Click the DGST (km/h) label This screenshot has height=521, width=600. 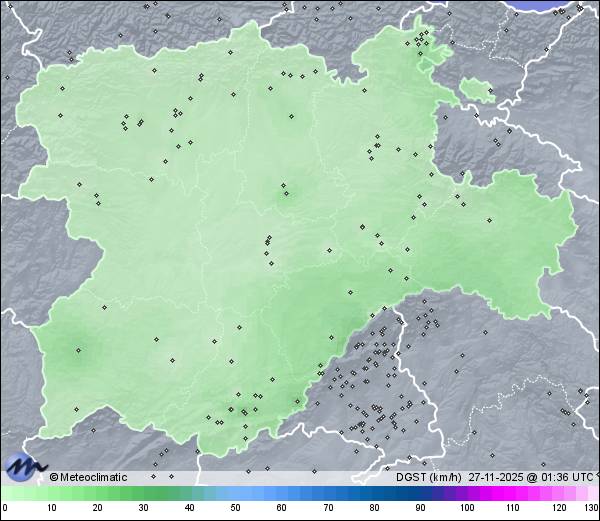[427, 477]
